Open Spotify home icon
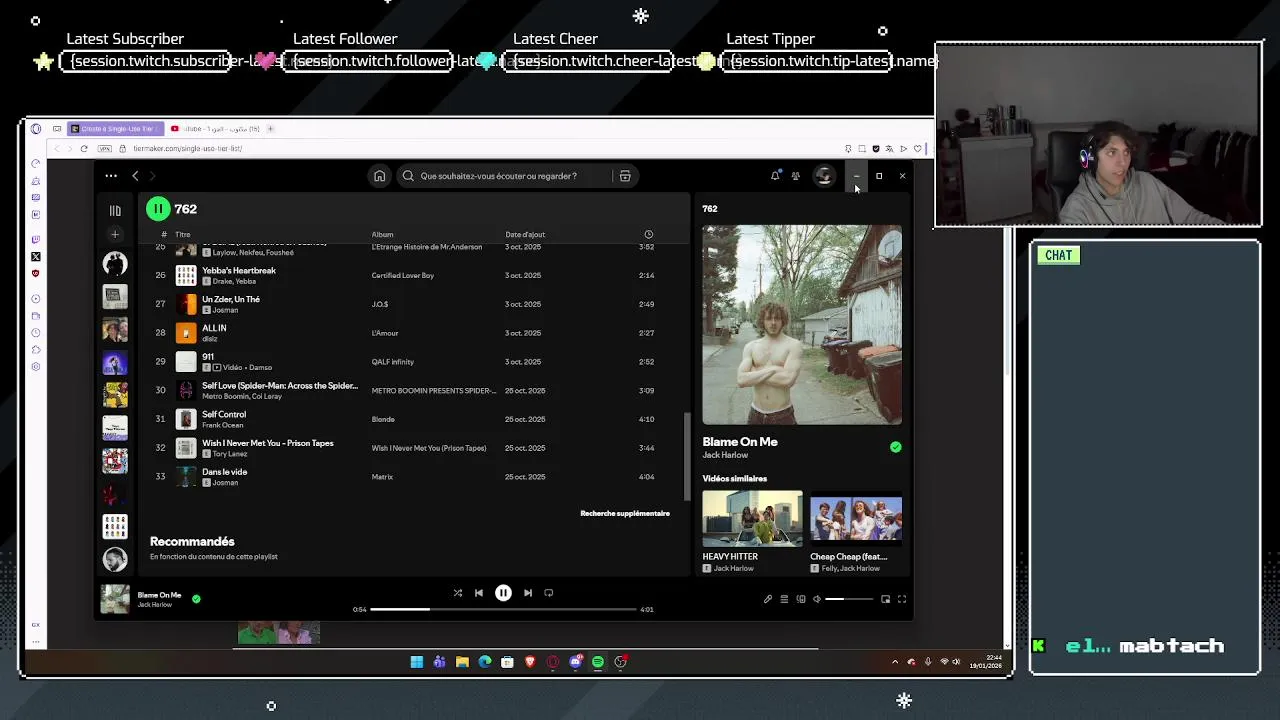The image size is (1280, 720). point(379,176)
